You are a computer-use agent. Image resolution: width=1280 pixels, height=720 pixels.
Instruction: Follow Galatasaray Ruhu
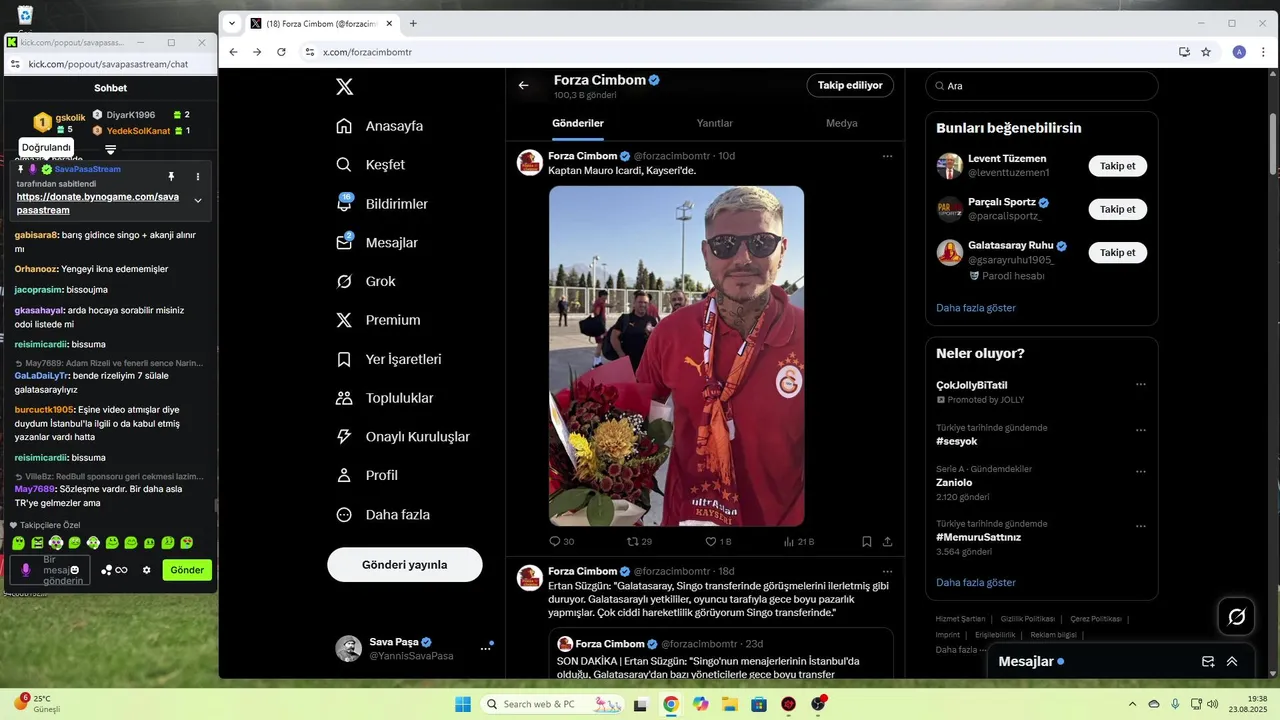[1117, 252]
